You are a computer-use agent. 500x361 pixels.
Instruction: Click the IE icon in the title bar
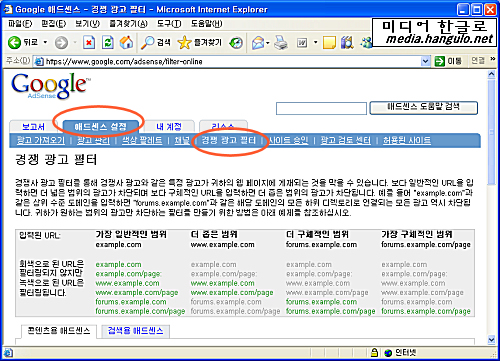coord(8,9)
